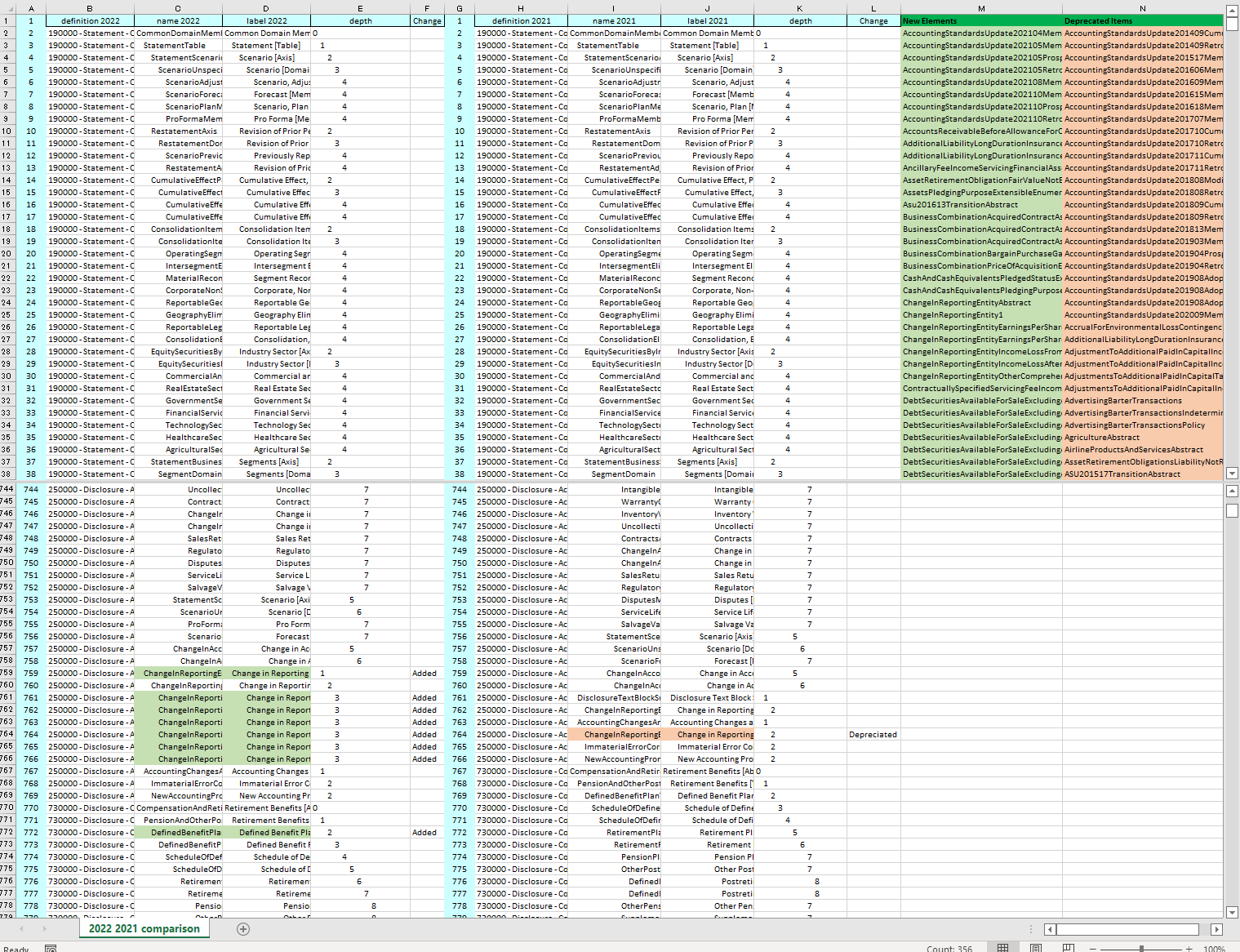Switch to Normal view in status bar
This screenshot has height=952, width=1240.
1002,948
